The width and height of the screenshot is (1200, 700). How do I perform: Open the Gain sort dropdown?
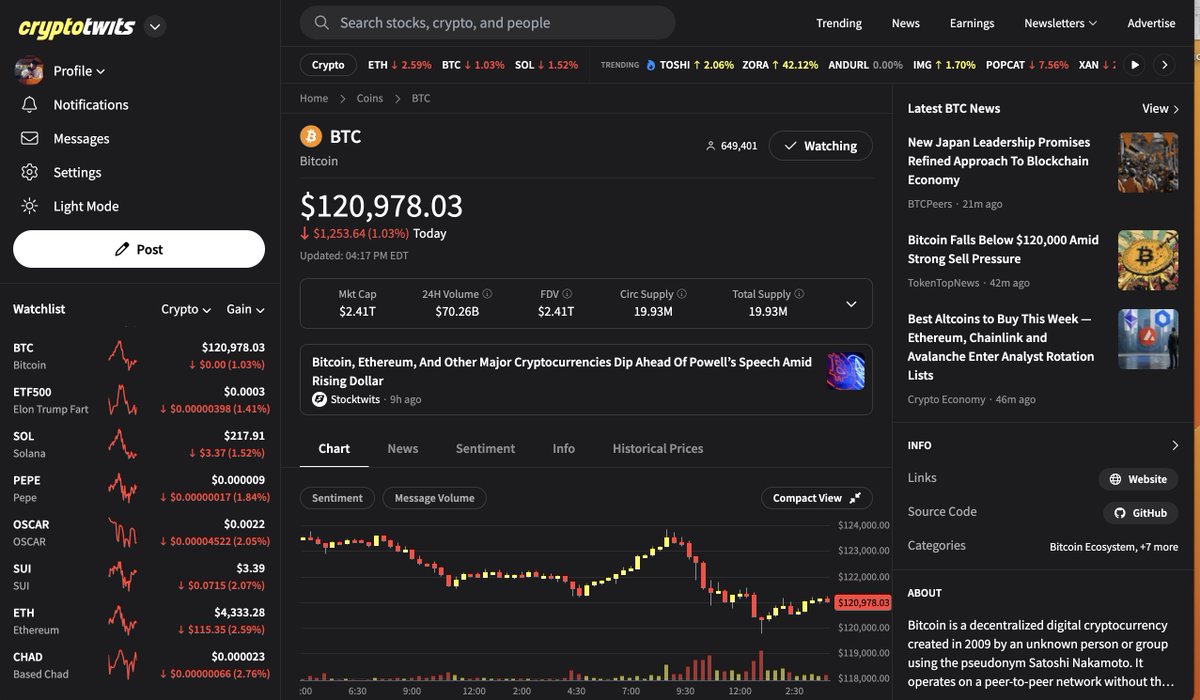pyautogui.click(x=245, y=309)
